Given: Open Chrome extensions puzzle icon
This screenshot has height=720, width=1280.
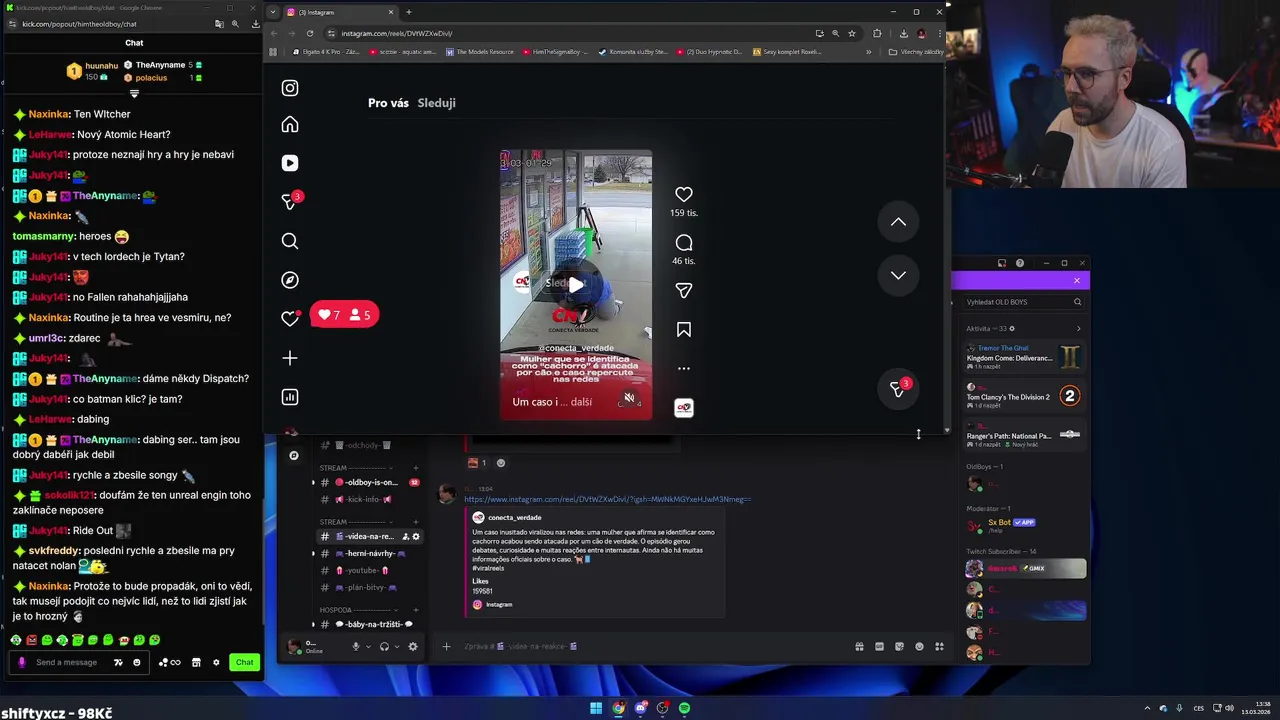Looking at the screenshot, I should [x=877, y=33].
